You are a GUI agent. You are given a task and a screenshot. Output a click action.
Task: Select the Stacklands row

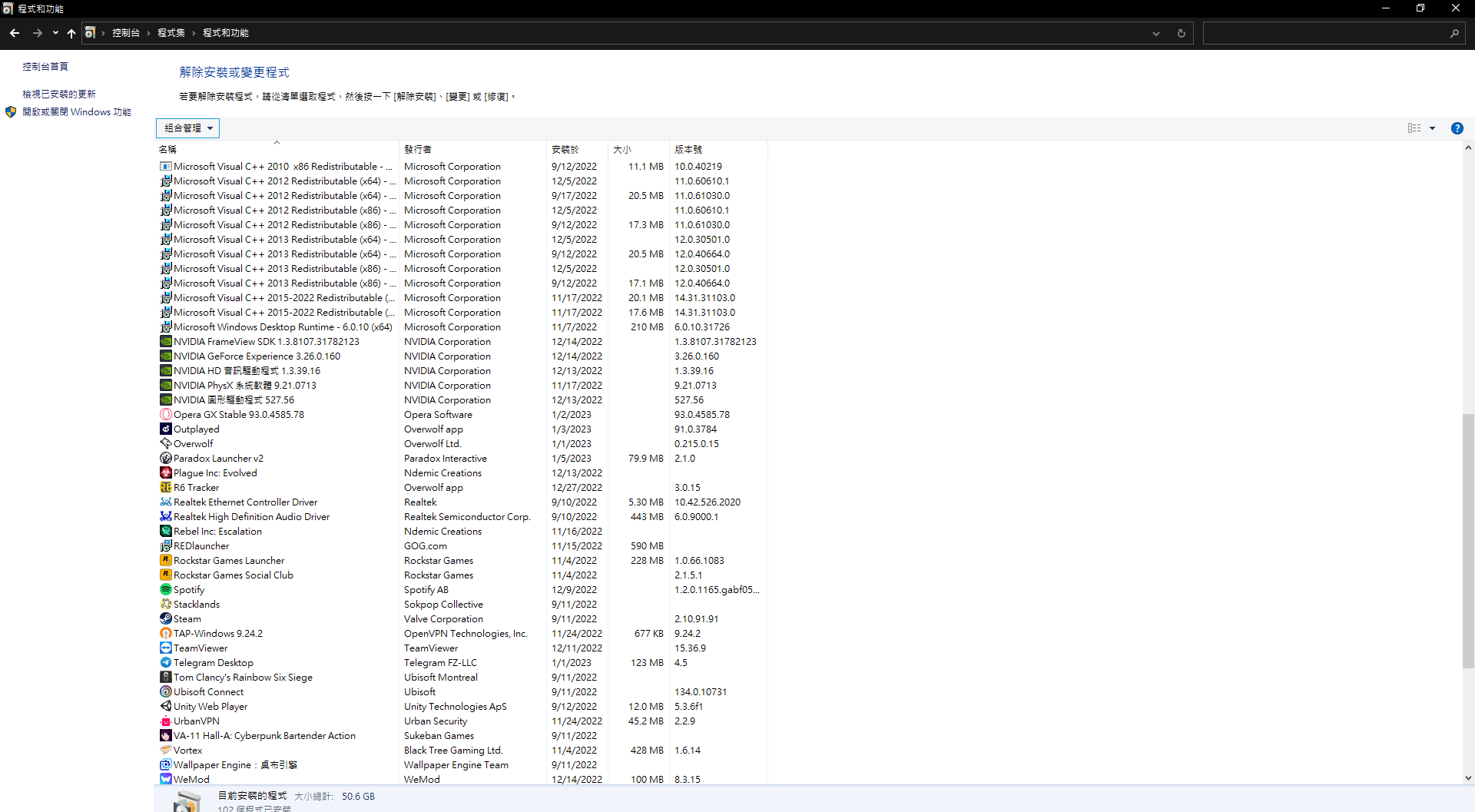click(461, 605)
